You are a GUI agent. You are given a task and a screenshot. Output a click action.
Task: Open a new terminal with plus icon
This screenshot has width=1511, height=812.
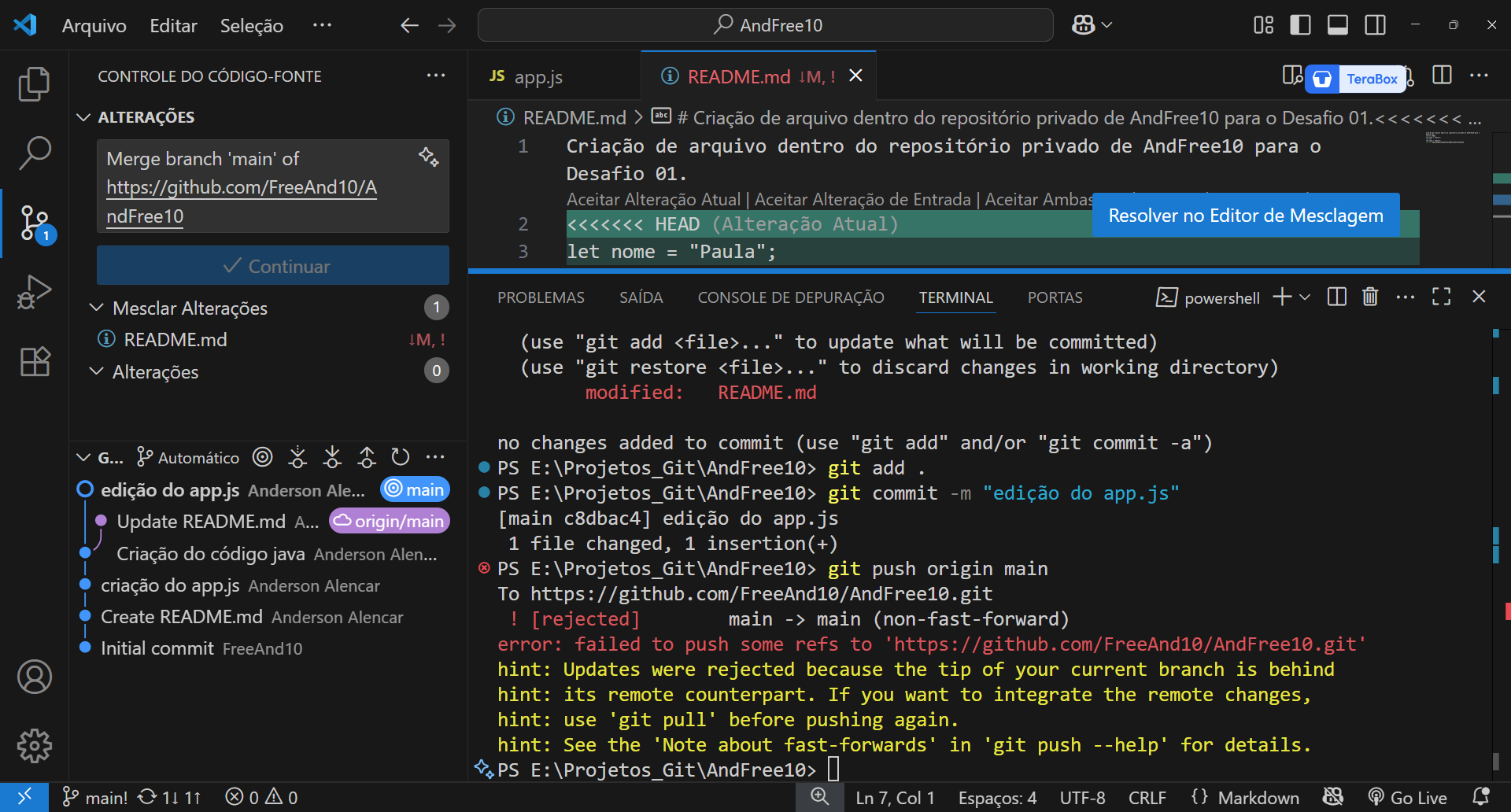pyautogui.click(x=1283, y=297)
